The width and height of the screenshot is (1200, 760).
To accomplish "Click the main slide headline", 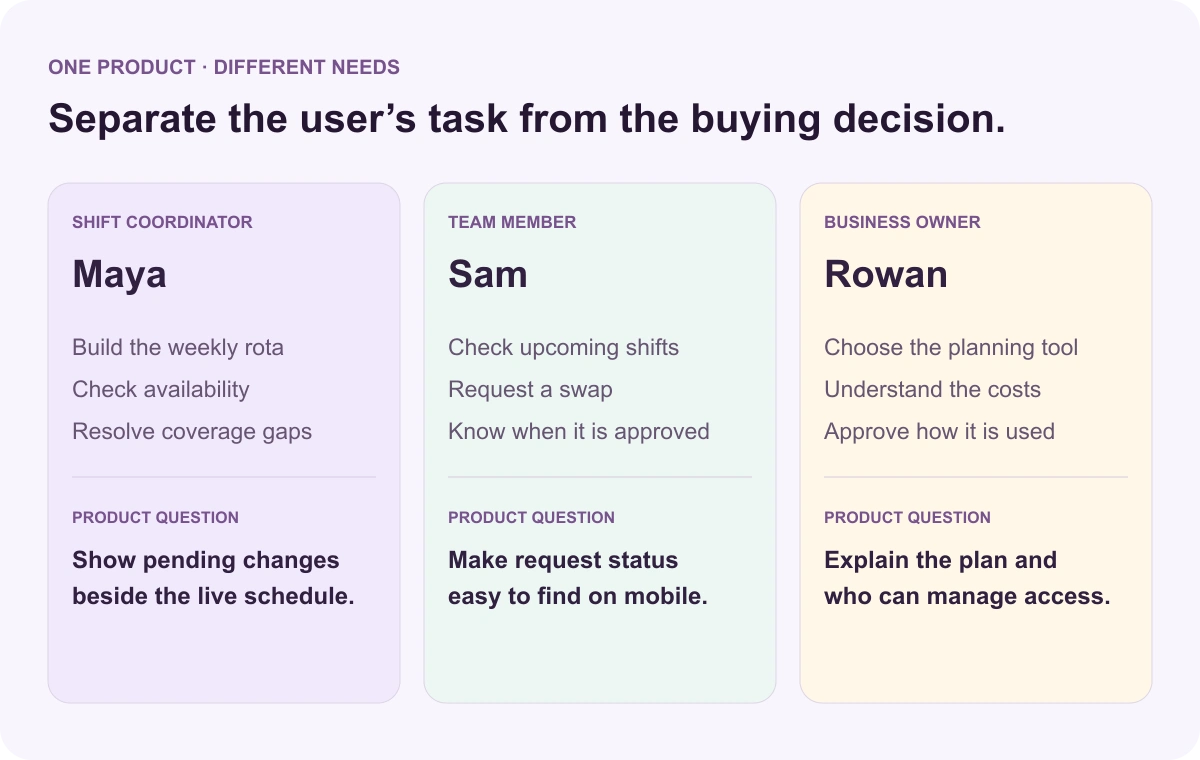I will pos(527,119).
